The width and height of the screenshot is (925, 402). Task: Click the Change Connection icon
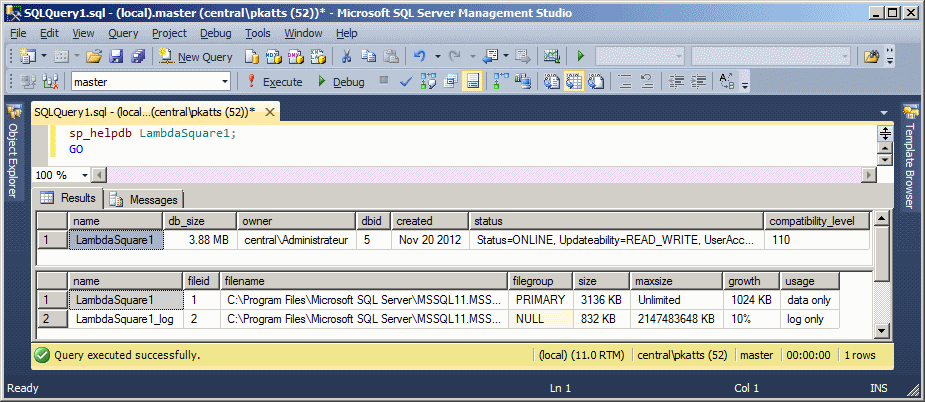pyautogui.click(x=51, y=82)
